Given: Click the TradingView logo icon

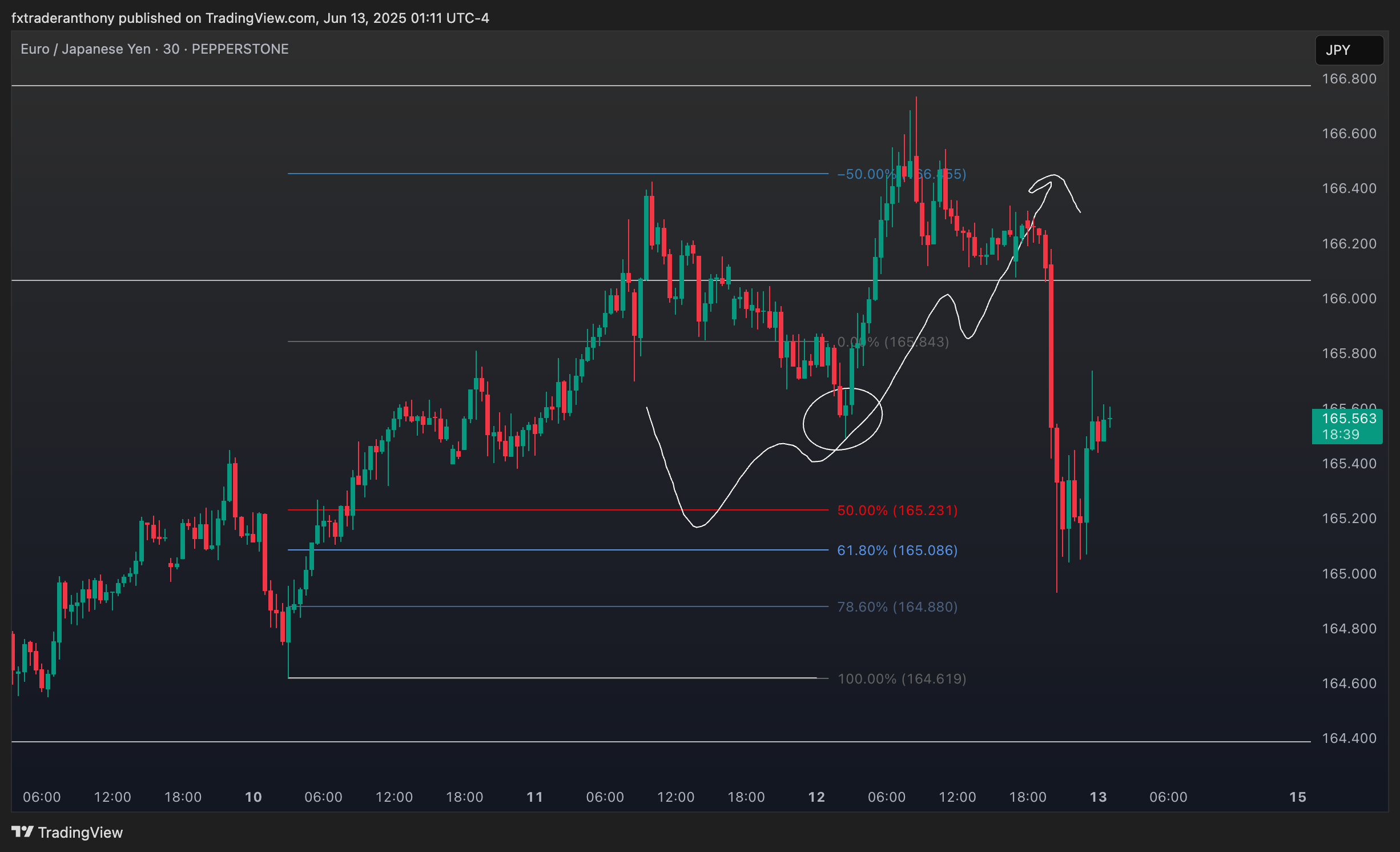Looking at the screenshot, I should pyautogui.click(x=23, y=832).
